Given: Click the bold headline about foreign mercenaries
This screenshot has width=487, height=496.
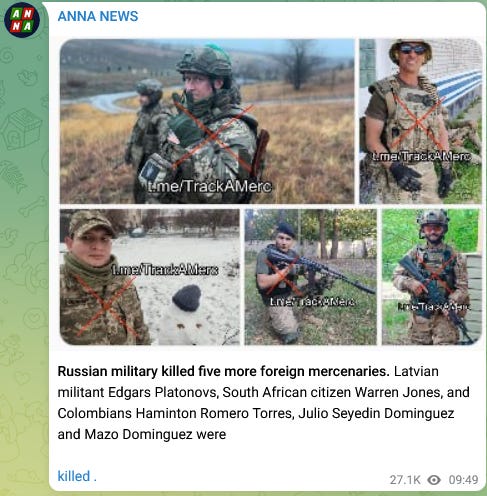Looking at the screenshot, I should pos(223,371).
